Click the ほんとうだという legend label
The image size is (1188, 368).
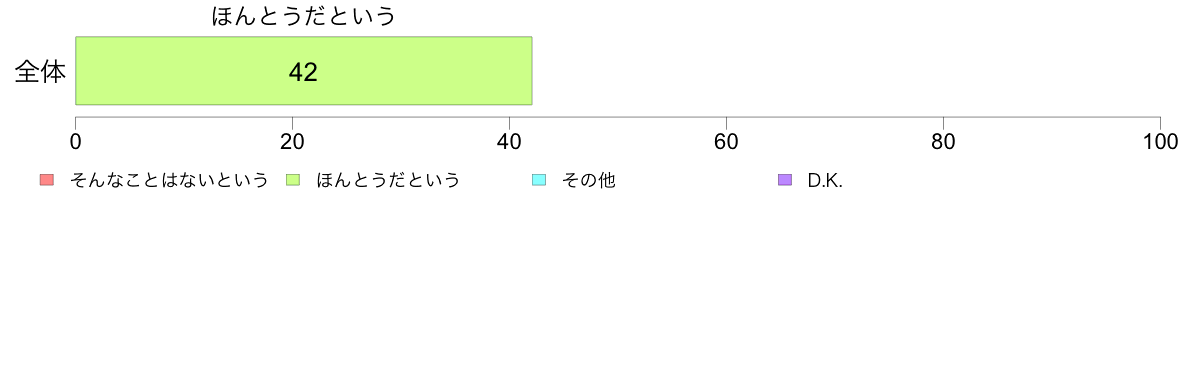pyautogui.click(x=387, y=180)
